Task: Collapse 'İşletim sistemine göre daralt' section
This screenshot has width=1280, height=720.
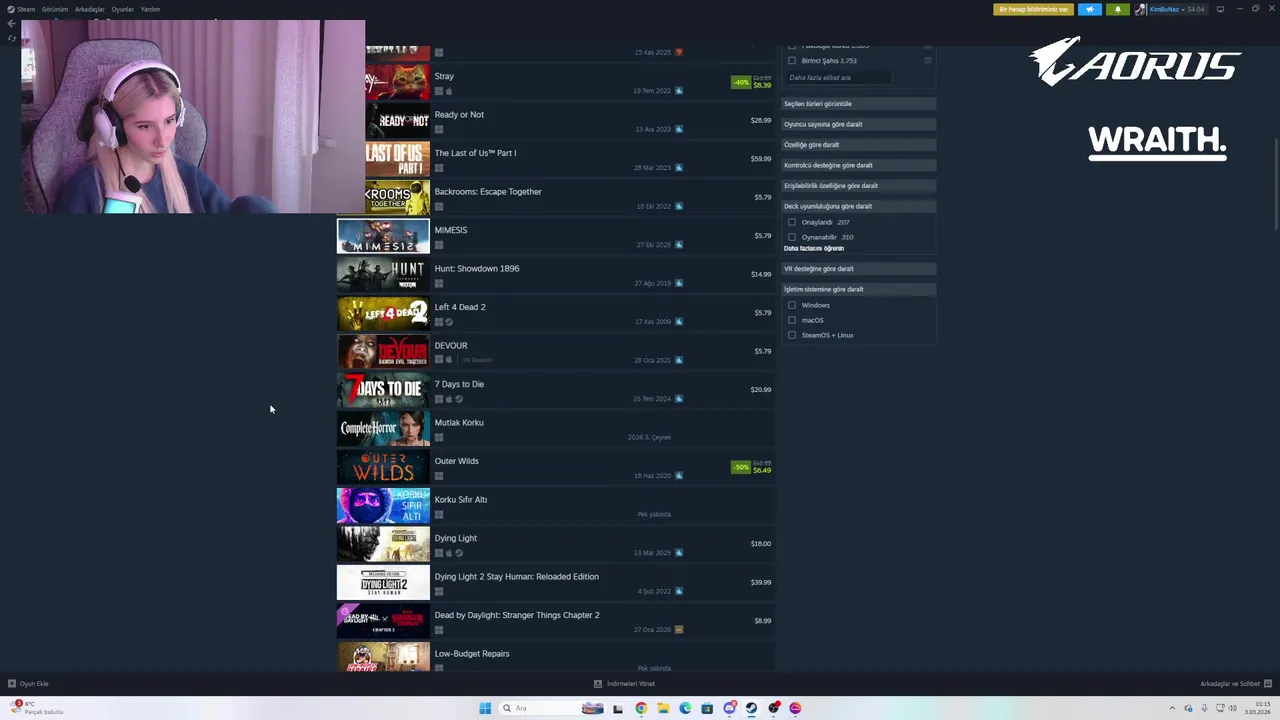Action: click(x=858, y=289)
